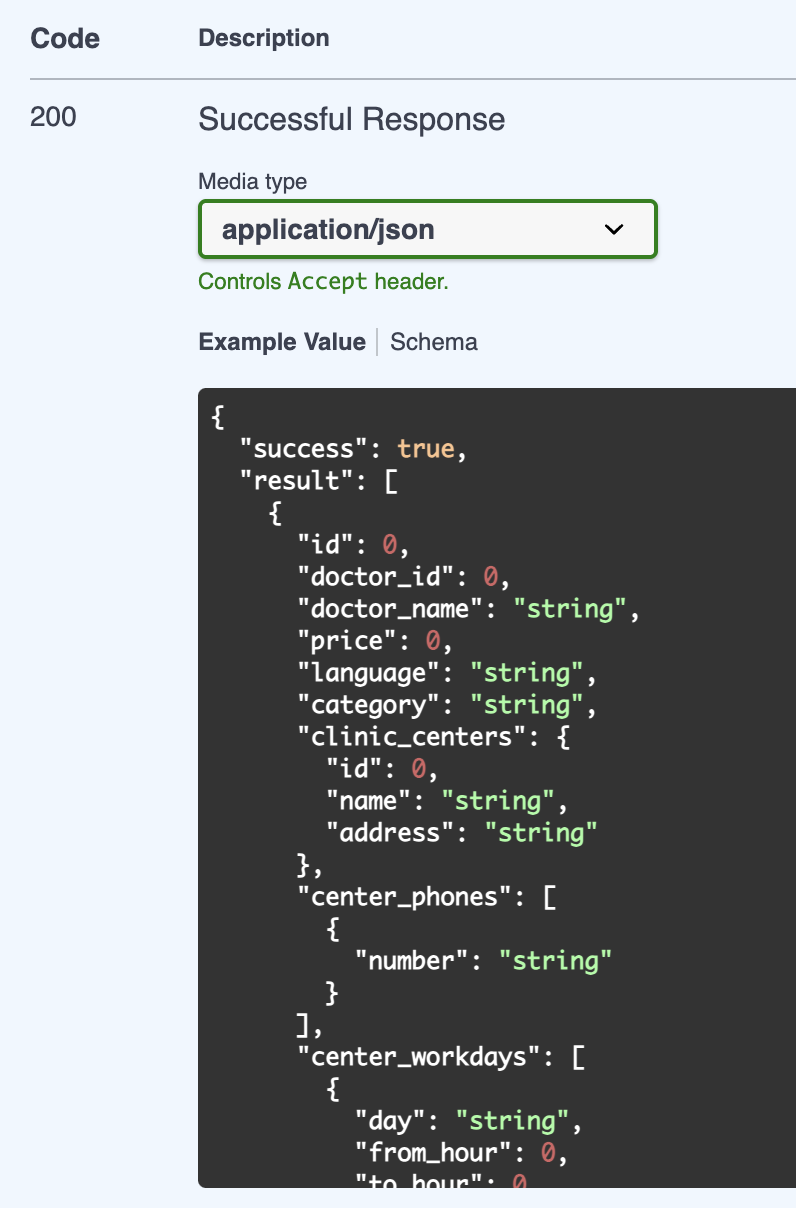Open the application/json media type dropdown

pos(427,229)
